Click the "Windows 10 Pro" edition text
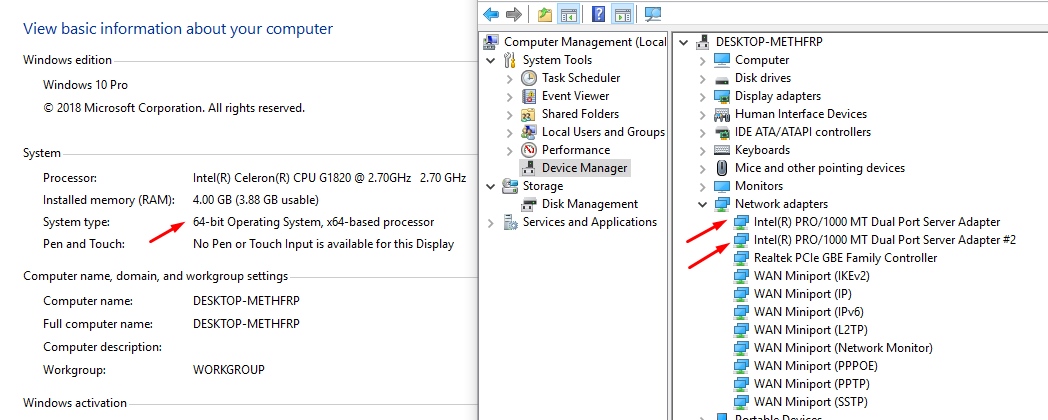Screen dimensions: 1048x420 [x=86, y=85]
